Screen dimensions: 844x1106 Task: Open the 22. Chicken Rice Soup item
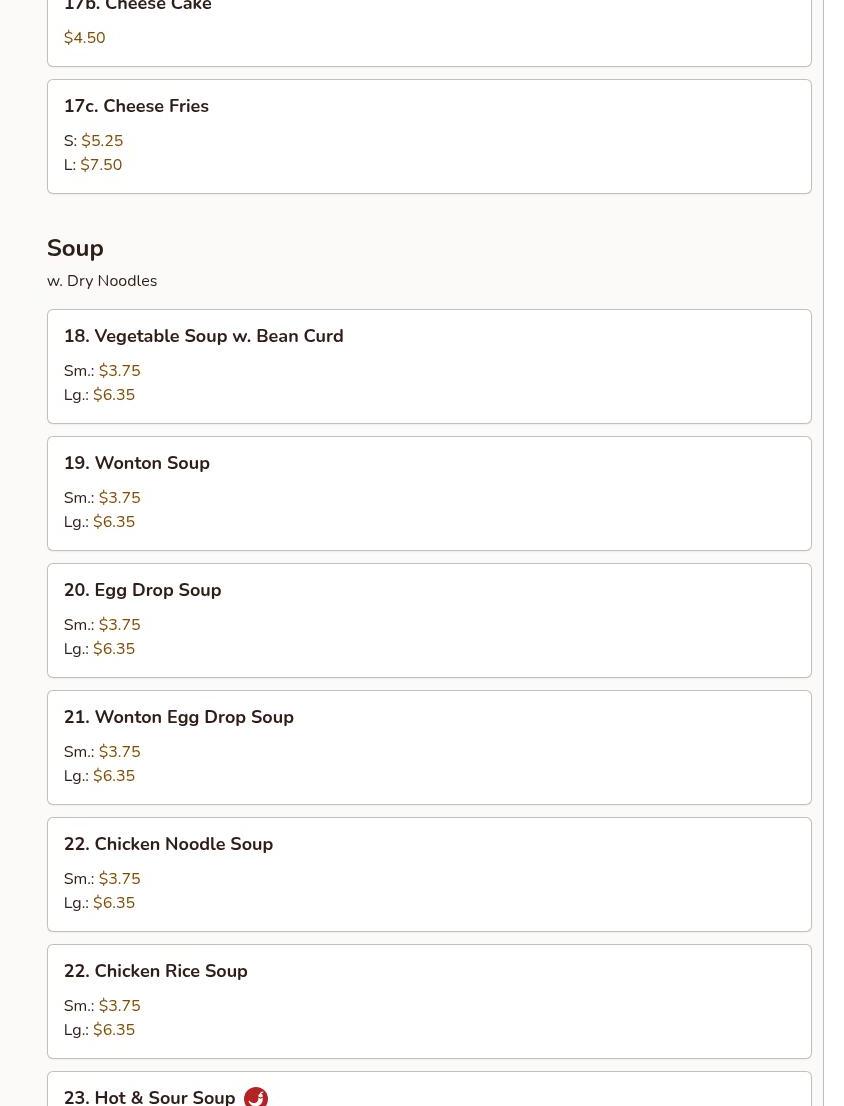coord(155,971)
